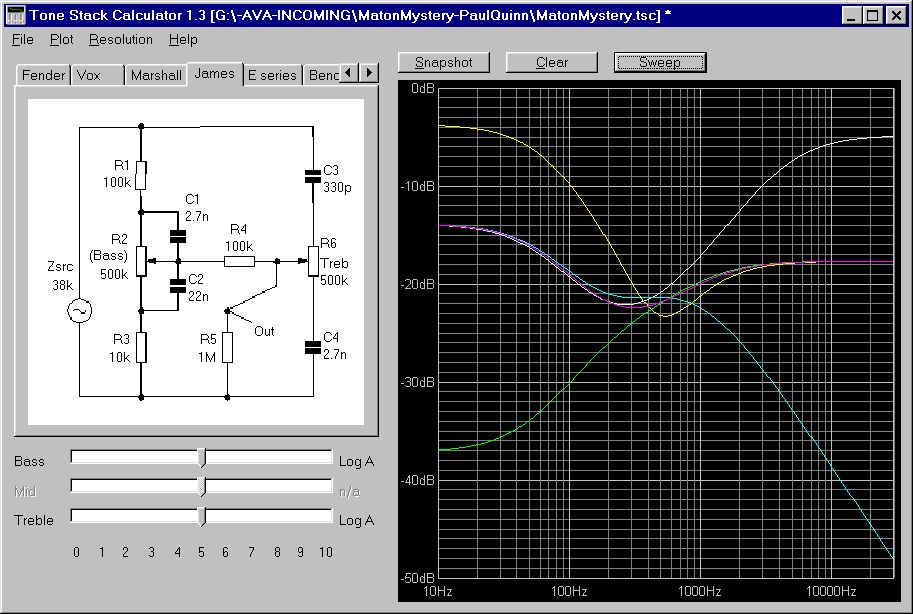Click the R6 Treb potentiometer in schematic

pyautogui.click(x=313, y=261)
